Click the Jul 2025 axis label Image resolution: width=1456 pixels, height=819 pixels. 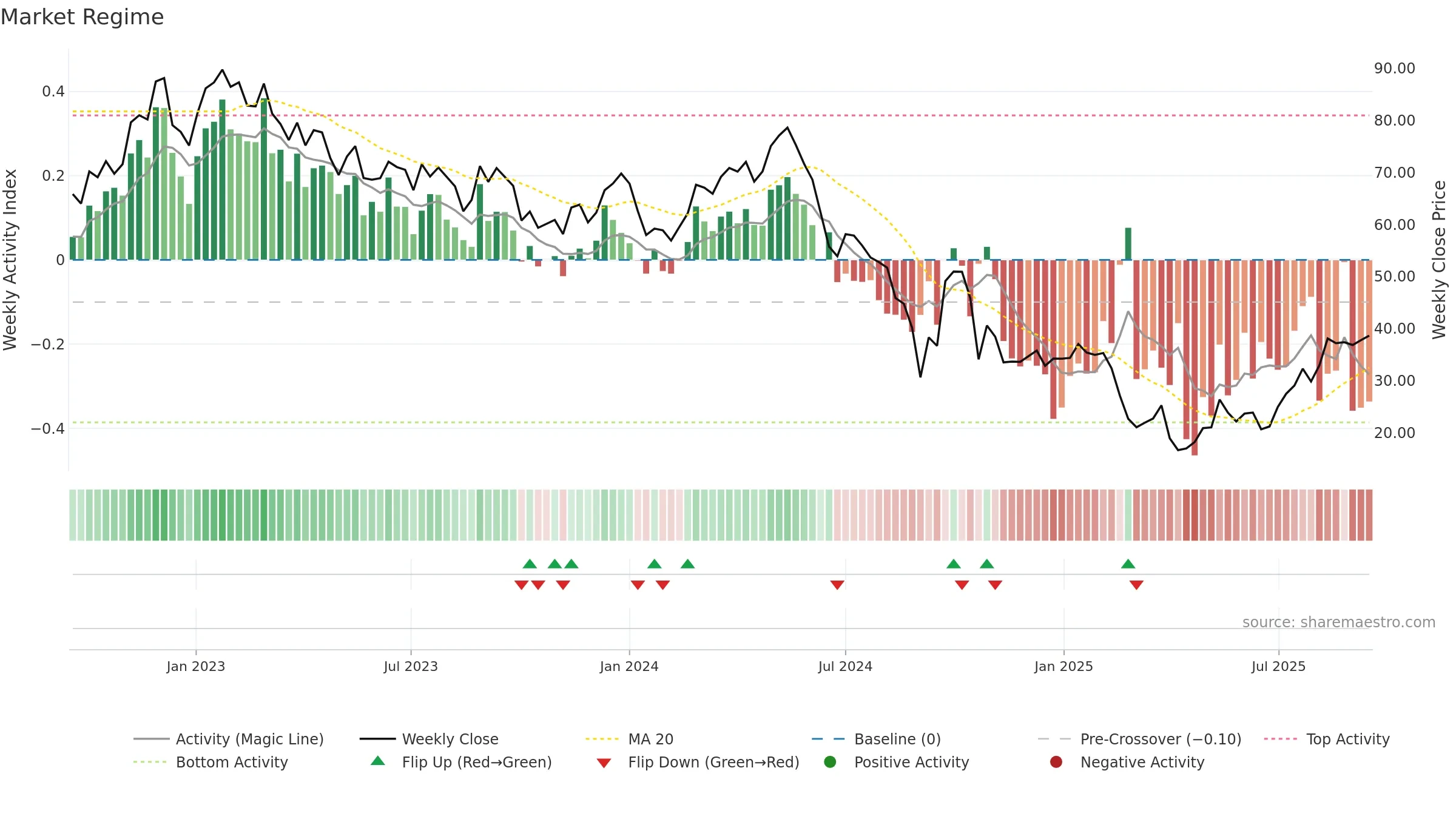1278,666
